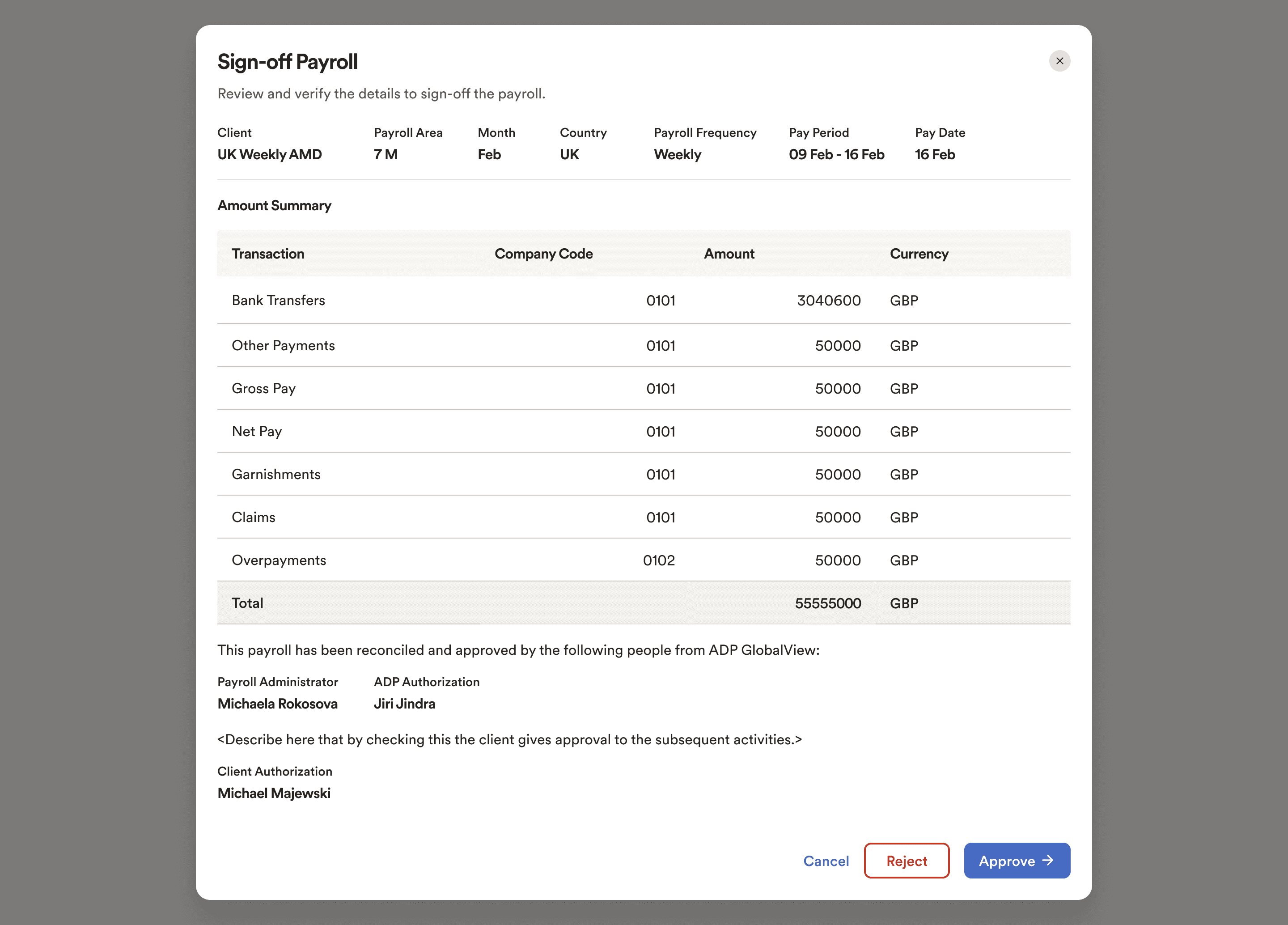This screenshot has height=925, width=1288.
Task: Click the Reject button
Action: click(x=906, y=860)
